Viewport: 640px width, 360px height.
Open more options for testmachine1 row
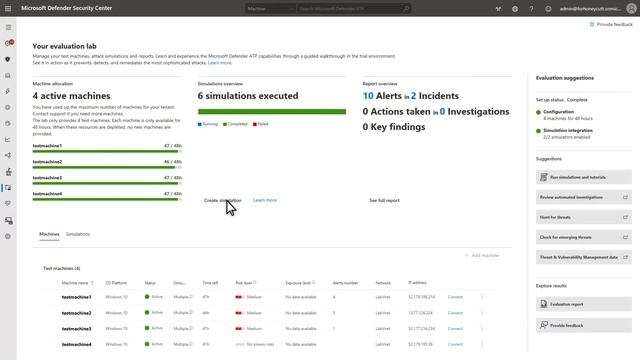(x=482, y=297)
